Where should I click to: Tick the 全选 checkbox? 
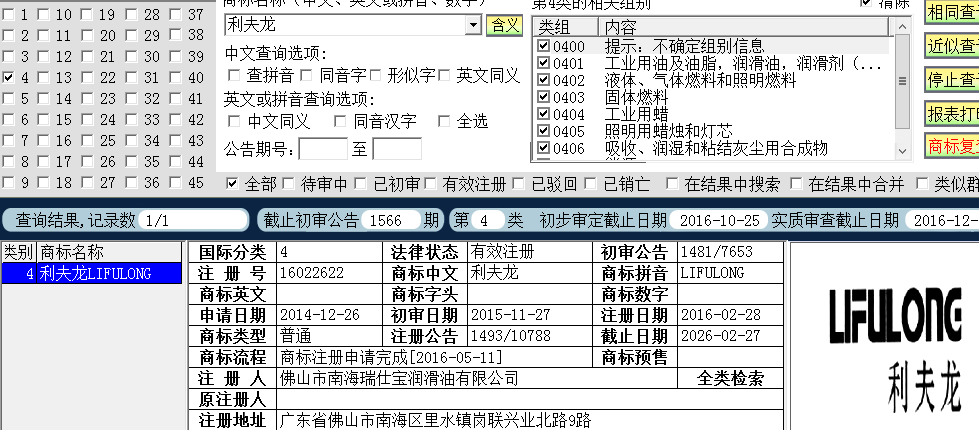point(444,121)
